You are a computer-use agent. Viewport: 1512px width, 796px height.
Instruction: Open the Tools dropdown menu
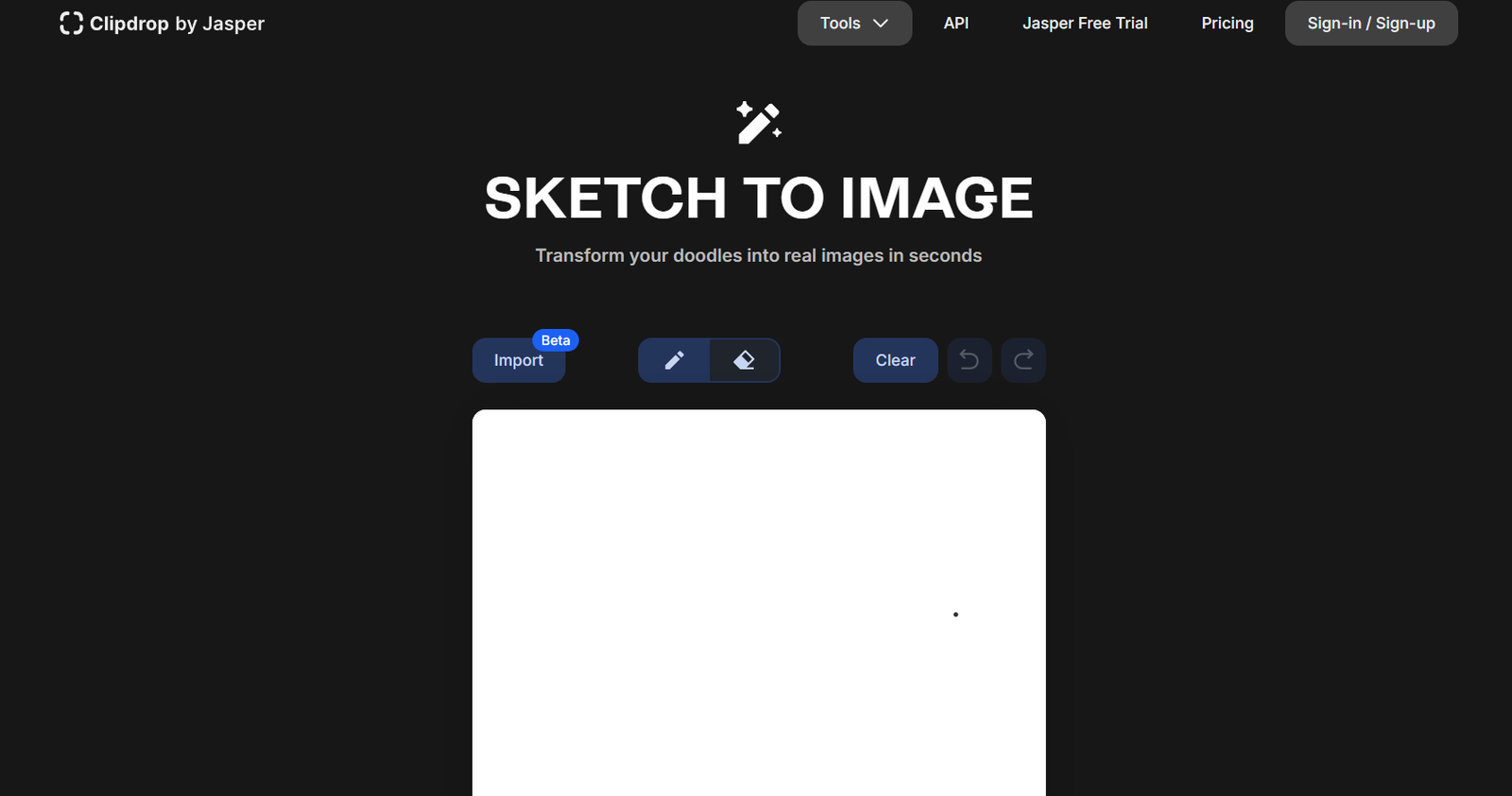pos(840,24)
